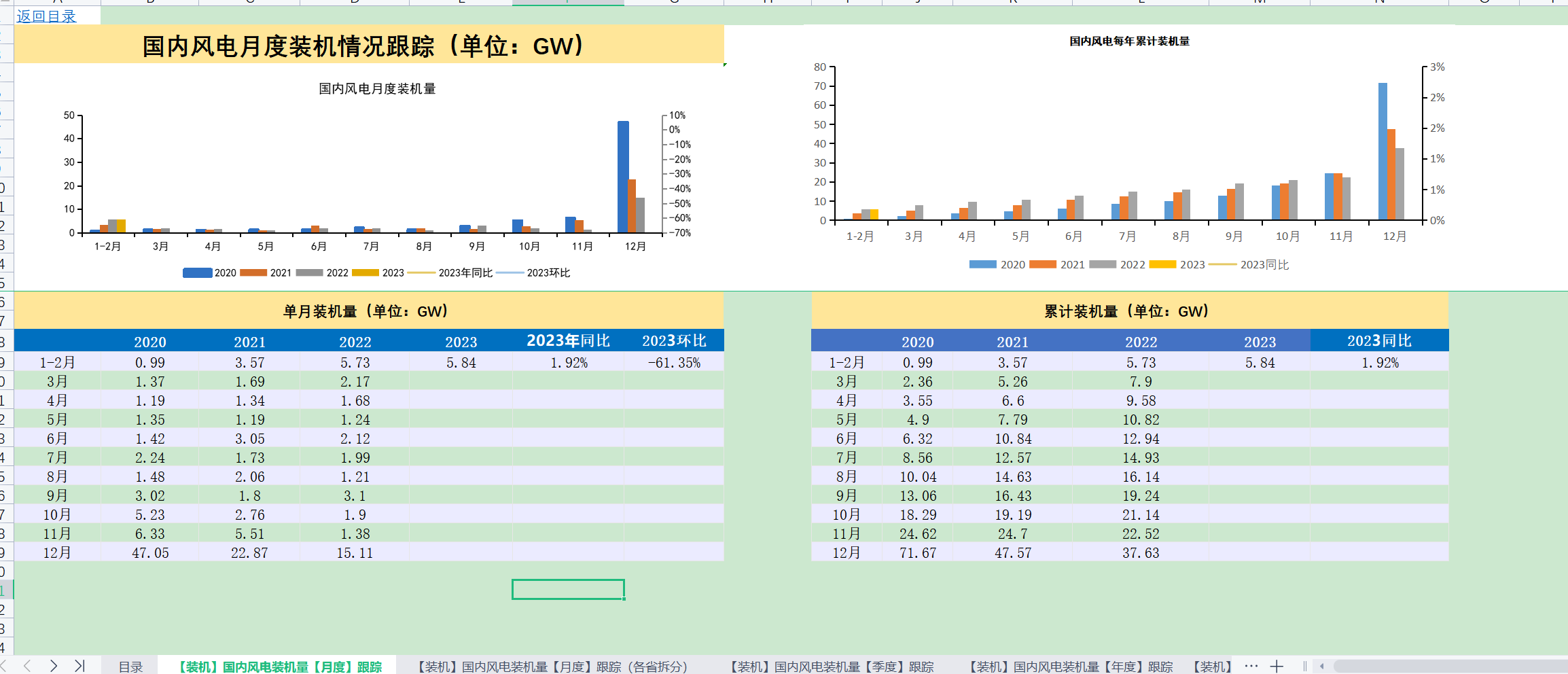Screen dimensions: 1568x674
Task: Select the 单月装机量（单位：GW） header cell
Action: coord(369,311)
